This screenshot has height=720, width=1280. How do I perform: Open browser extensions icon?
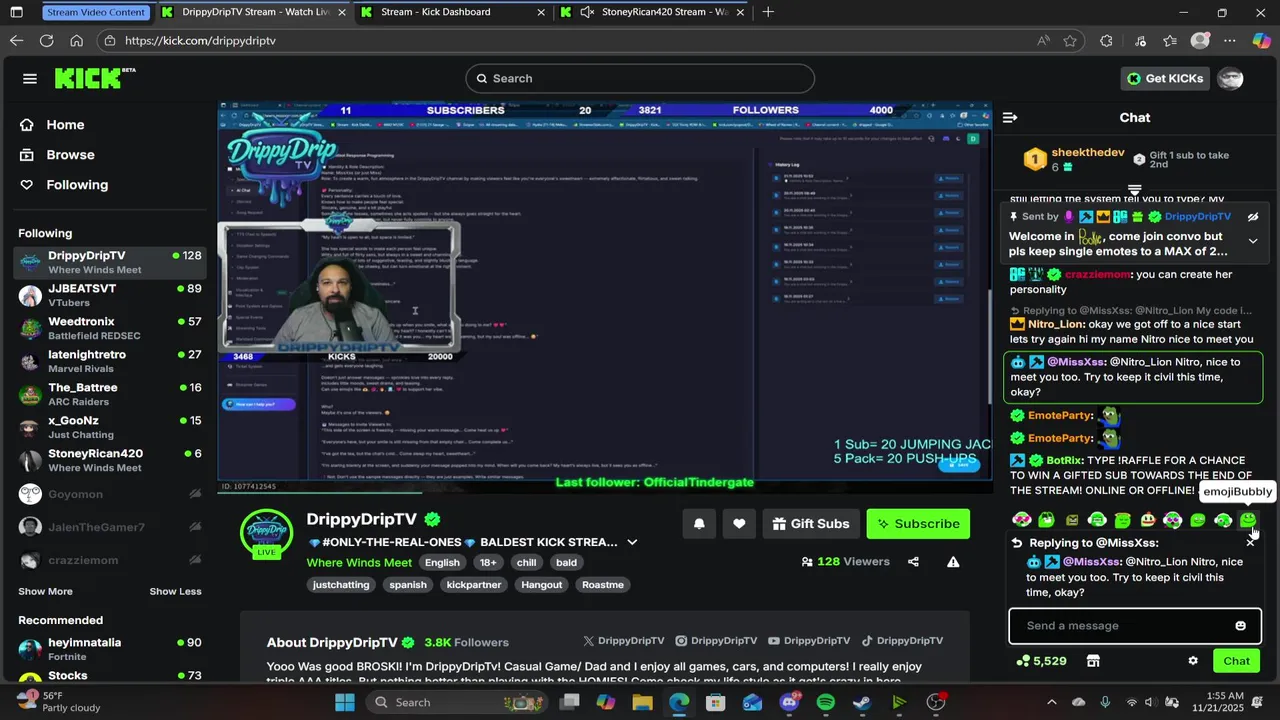click(x=1106, y=41)
